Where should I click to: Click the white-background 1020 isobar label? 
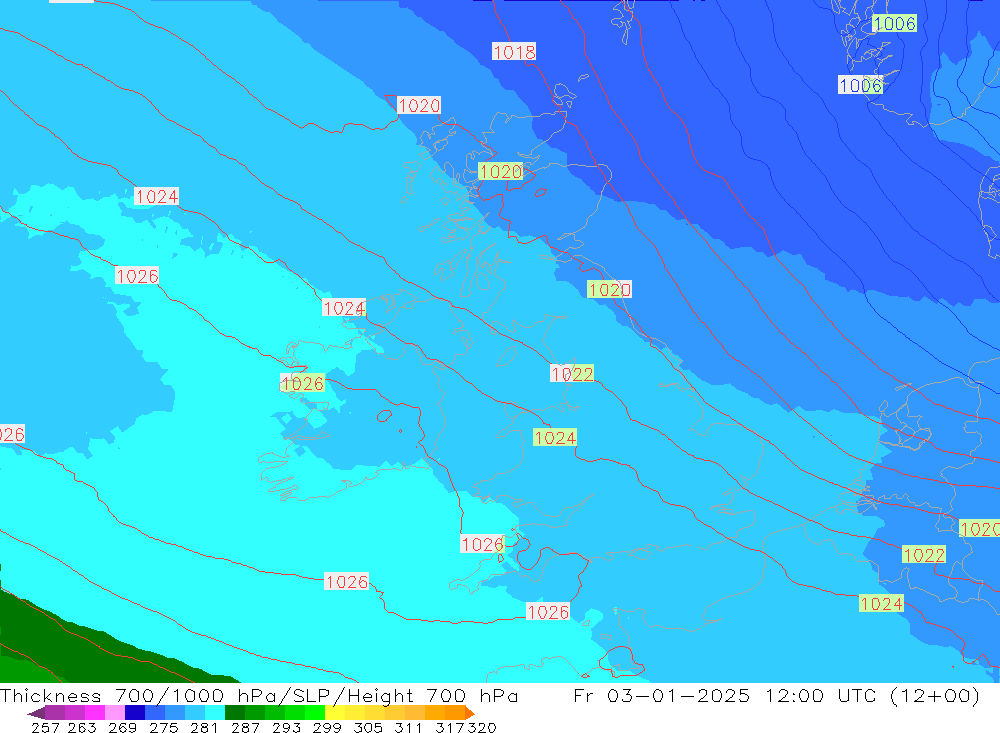(418, 105)
